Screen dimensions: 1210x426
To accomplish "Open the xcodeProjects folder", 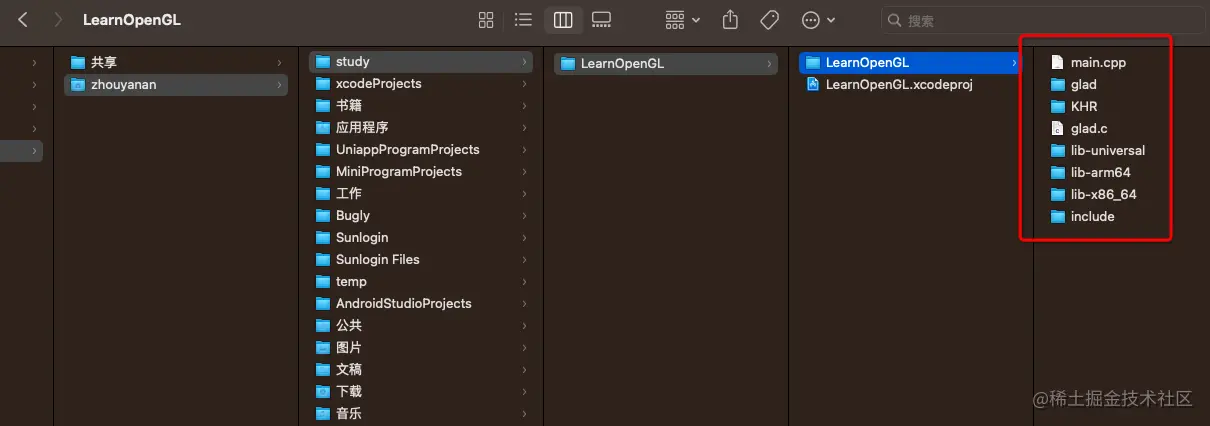I will pos(378,84).
